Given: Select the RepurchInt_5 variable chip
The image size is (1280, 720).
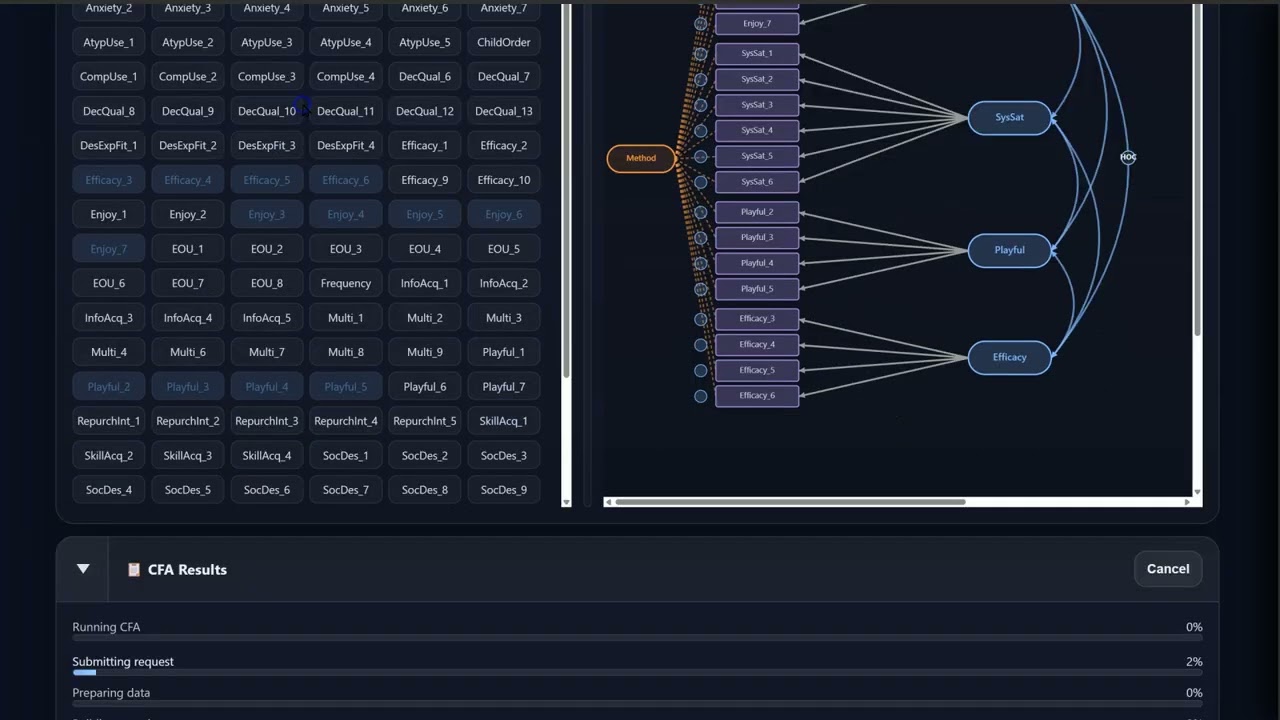Looking at the screenshot, I should (425, 421).
